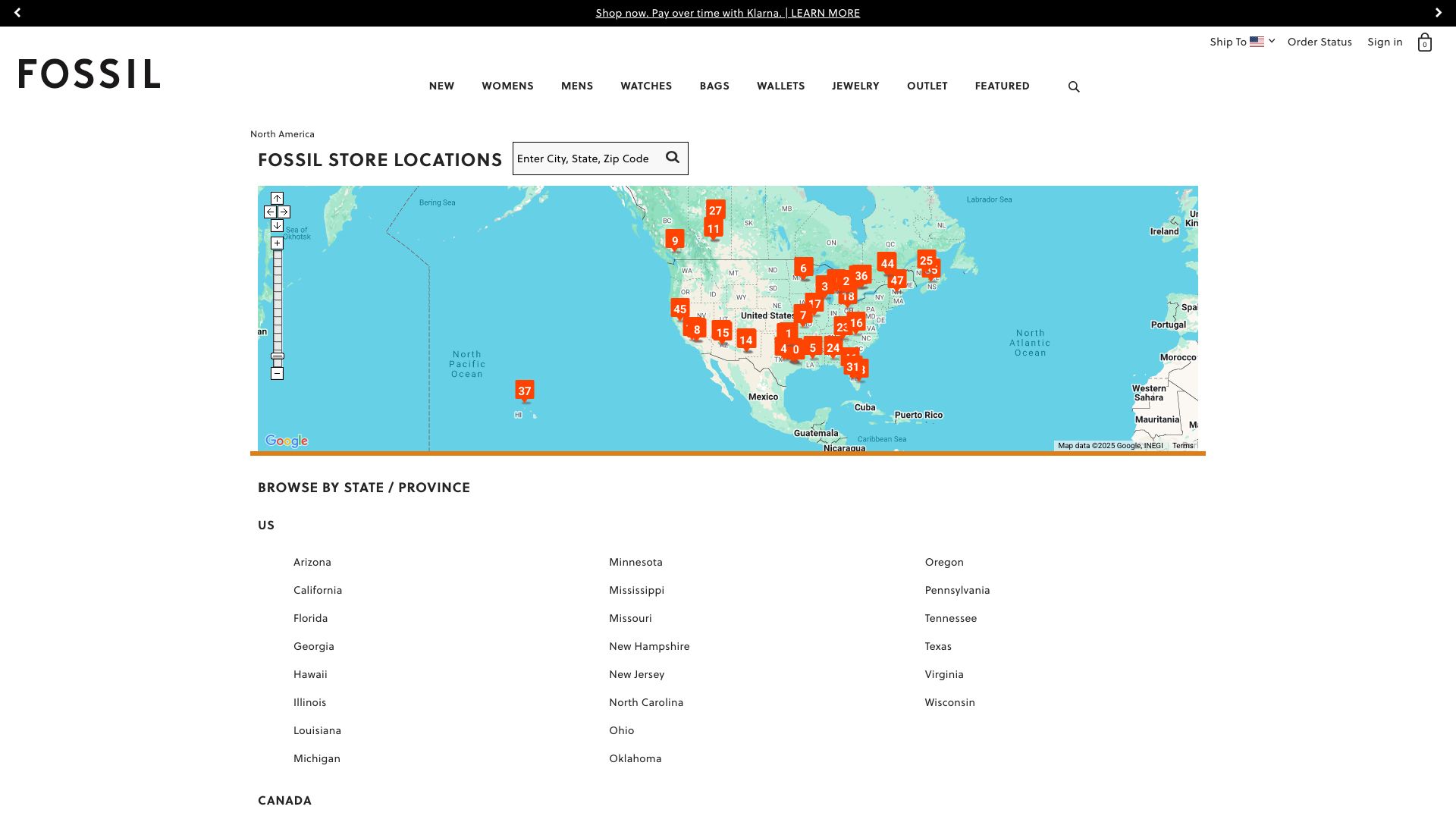This screenshot has height=819, width=1456.
Task: Browse stores in California
Action: click(318, 590)
